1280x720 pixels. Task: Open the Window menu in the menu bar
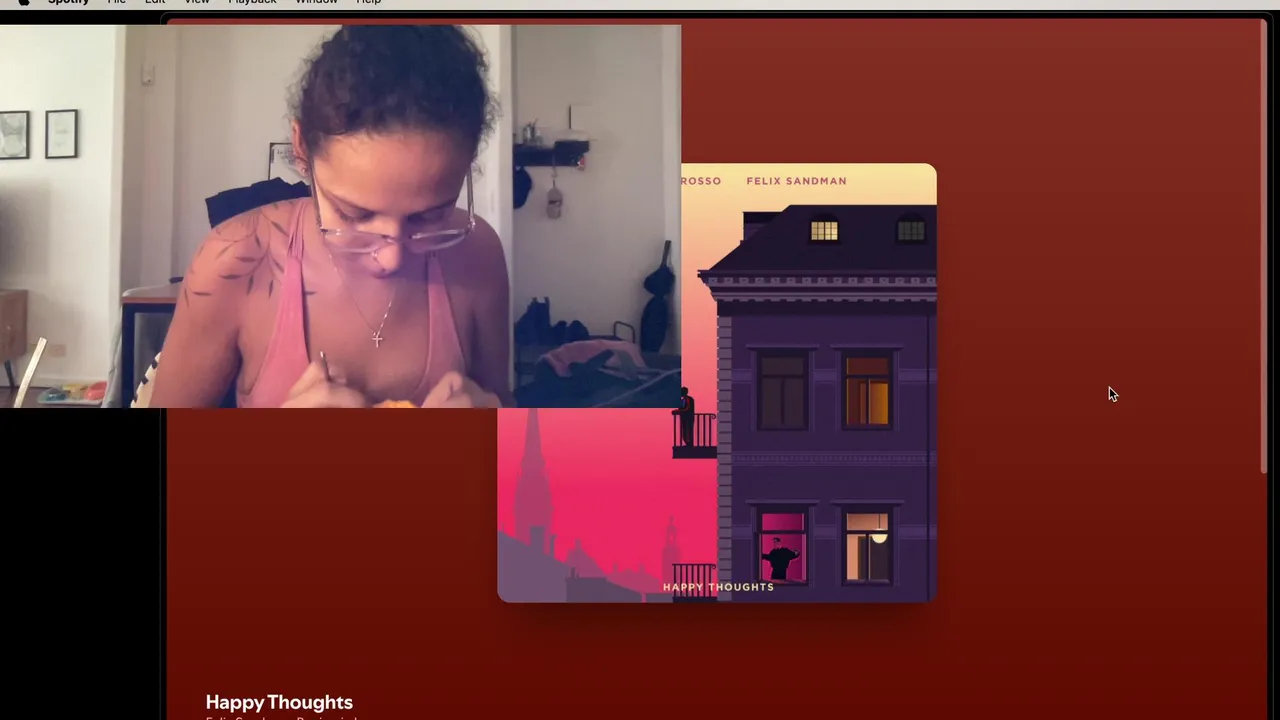coord(316,2)
